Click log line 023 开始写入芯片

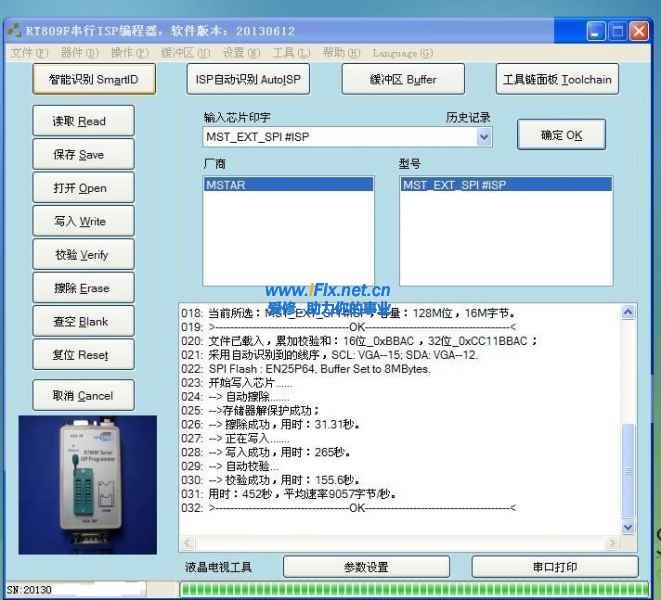[237, 383]
